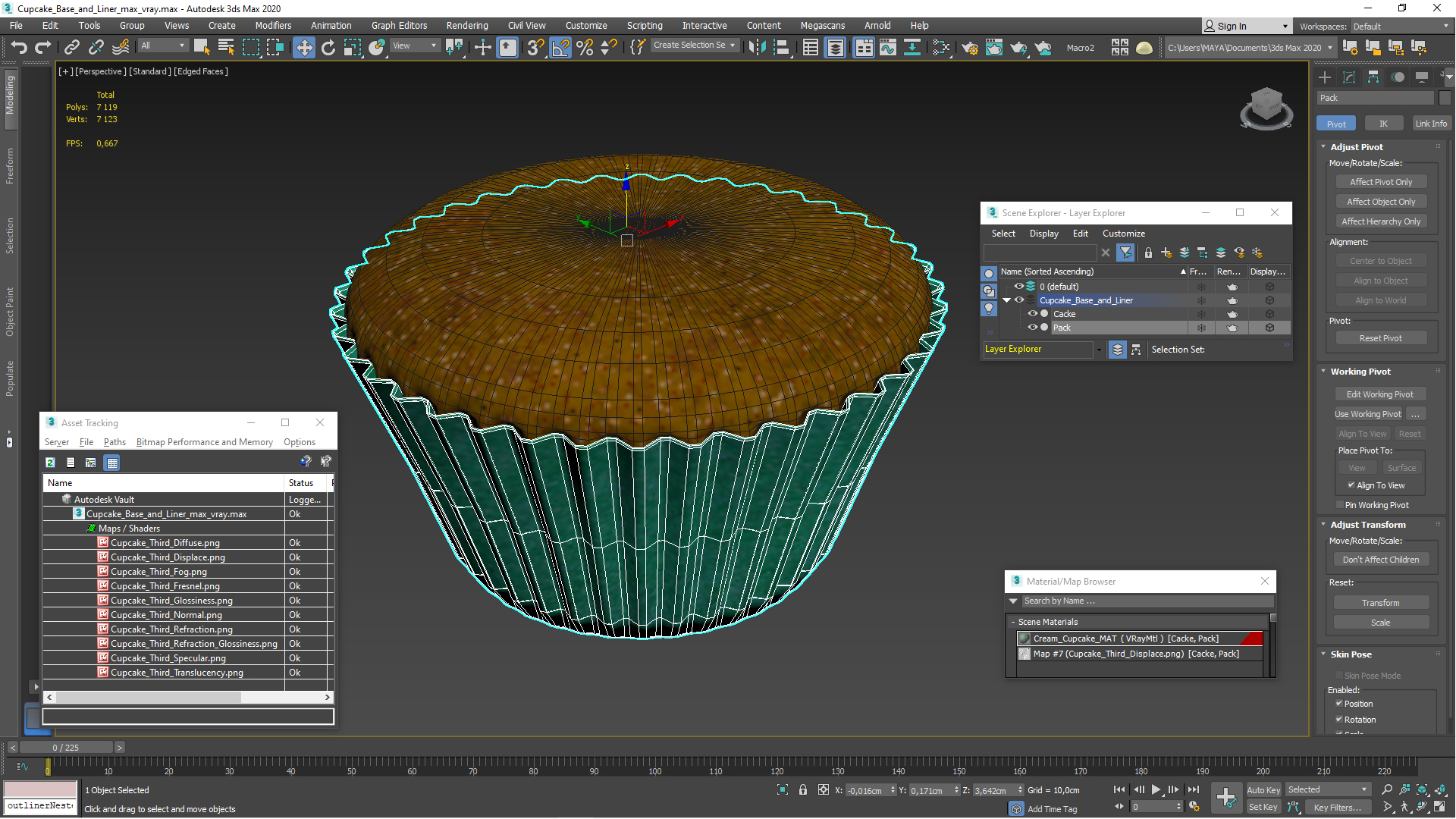Toggle Percent Snap in toolbar
The height and width of the screenshot is (819, 1456).
(x=585, y=48)
